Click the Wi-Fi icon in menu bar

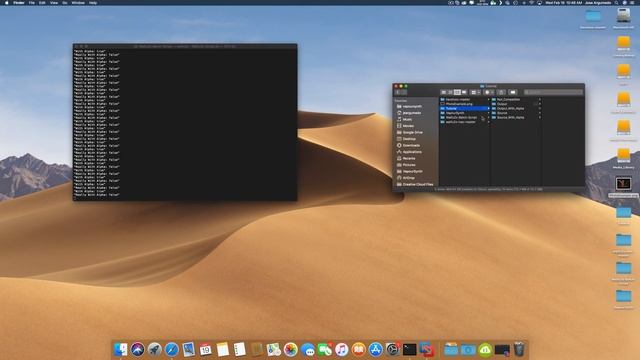pyautogui.click(x=531, y=2)
